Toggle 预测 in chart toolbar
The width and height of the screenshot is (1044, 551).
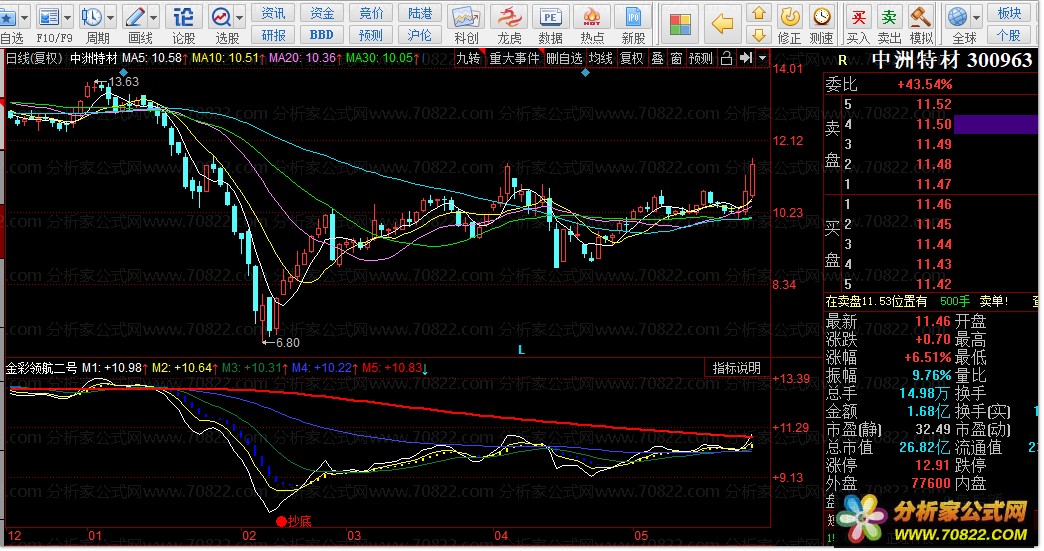pos(700,59)
